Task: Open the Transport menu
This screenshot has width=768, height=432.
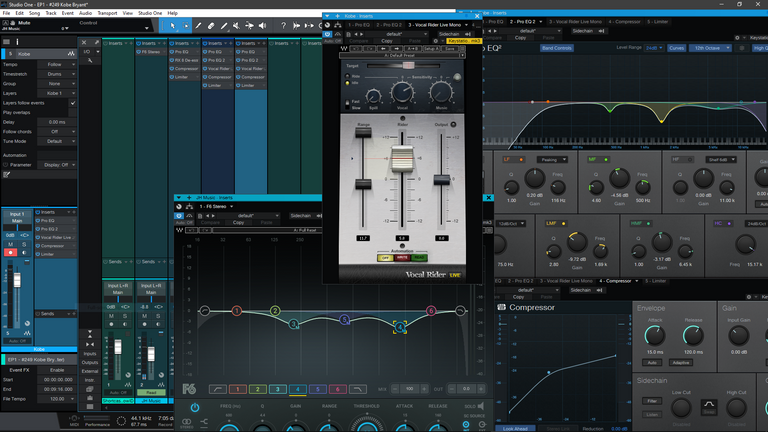Action: [106, 13]
